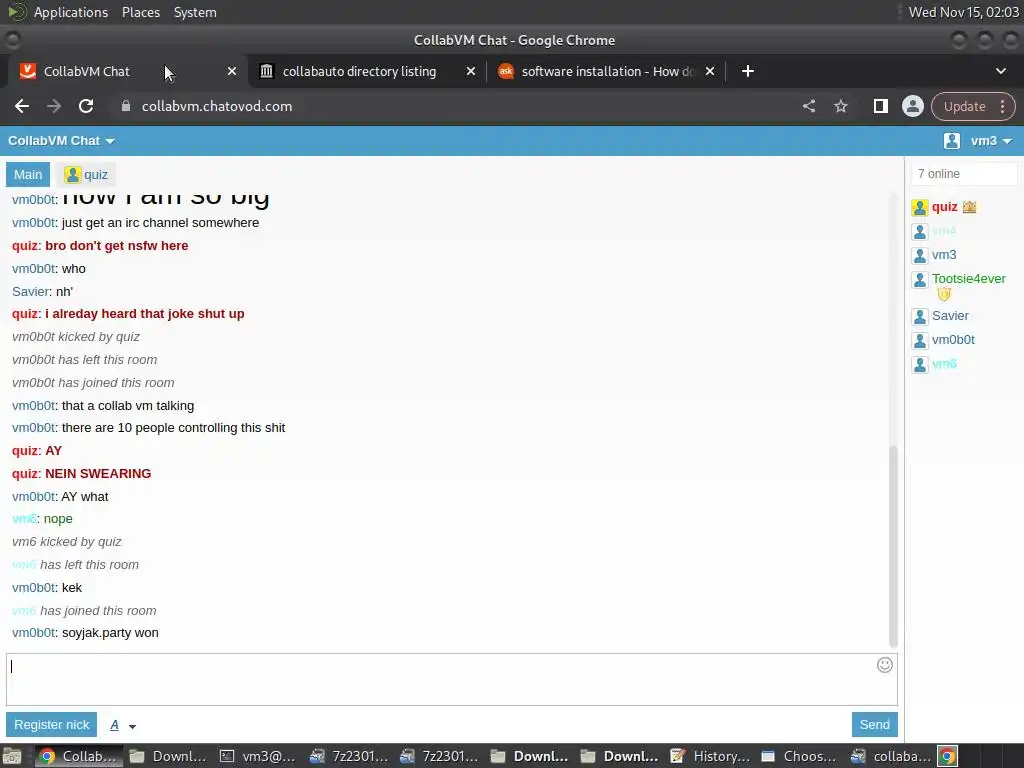Close the software installation tab
The image size is (1024, 768).
click(710, 71)
